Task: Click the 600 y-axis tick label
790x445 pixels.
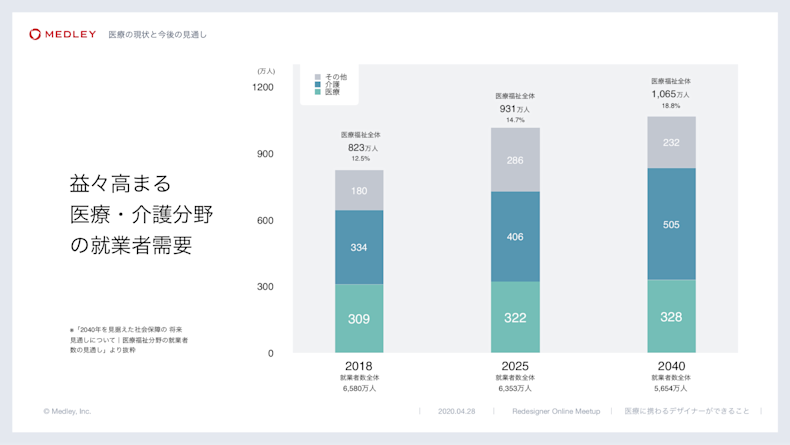Action: click(265, 220)
